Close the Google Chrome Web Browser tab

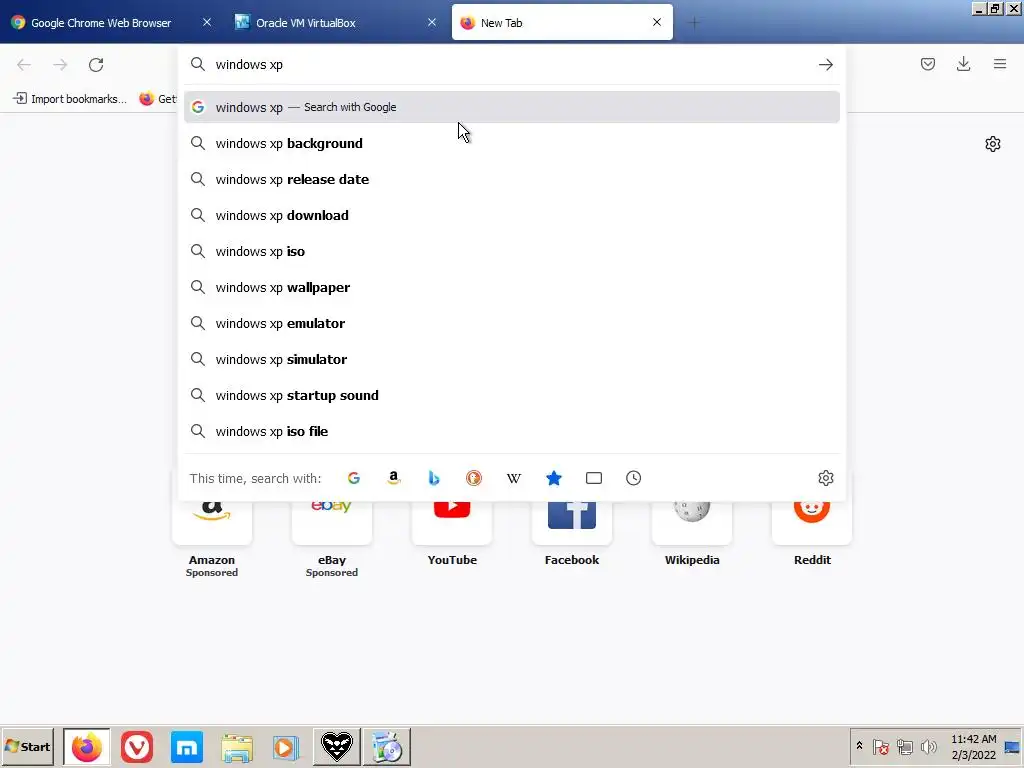tap(207, 22)
